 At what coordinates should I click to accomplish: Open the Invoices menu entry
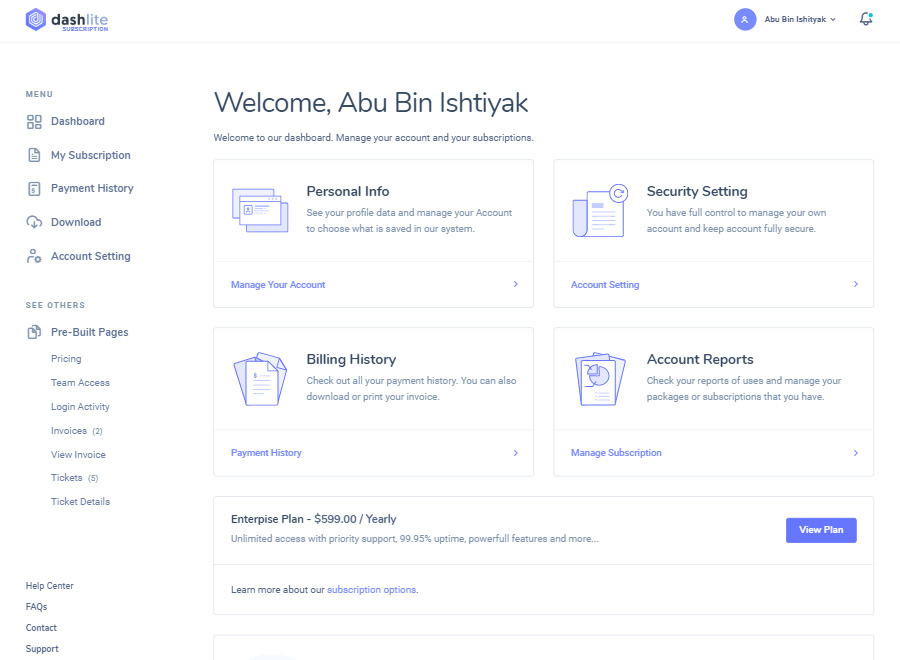coord(67,430)
